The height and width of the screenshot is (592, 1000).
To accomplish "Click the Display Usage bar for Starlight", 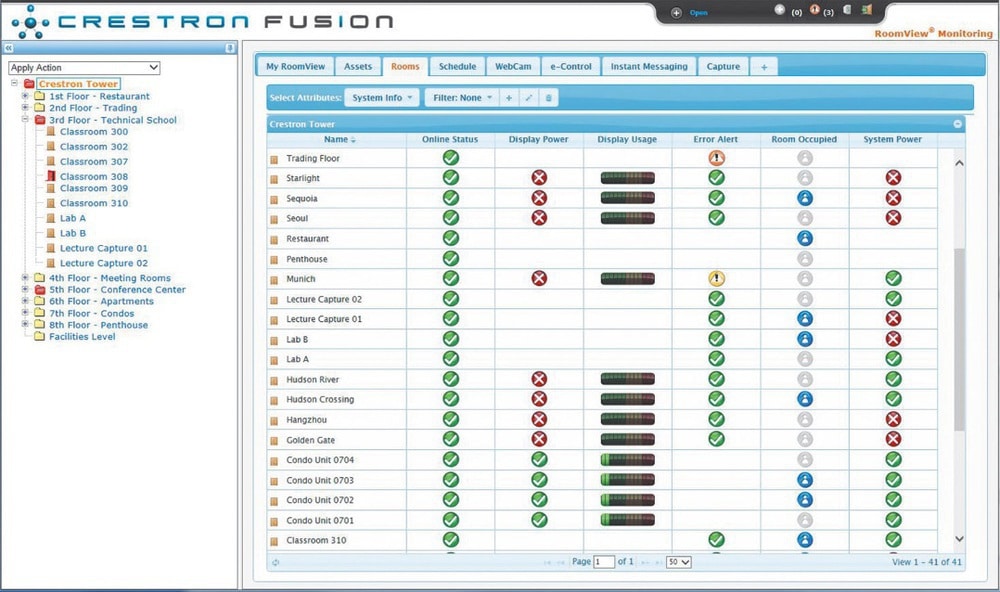I will (x=628, y=178).
